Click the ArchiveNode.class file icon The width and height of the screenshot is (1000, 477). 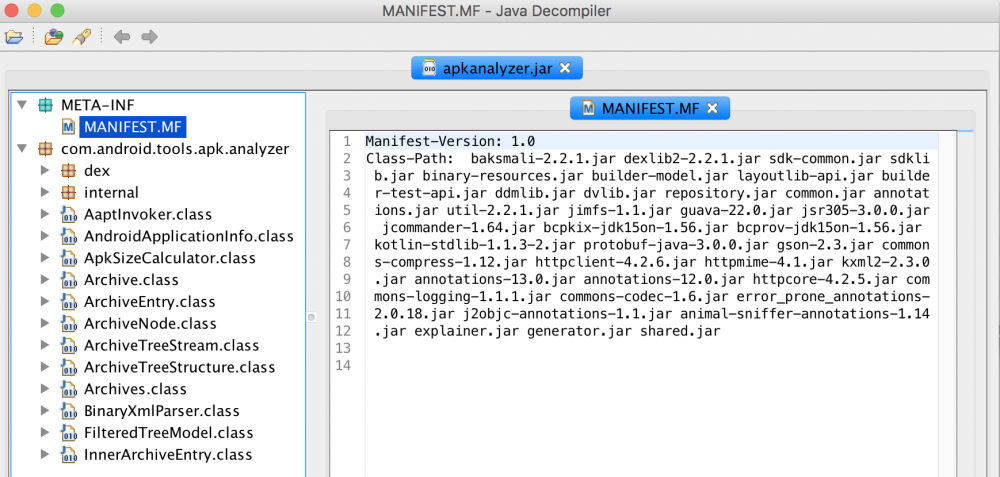coord(68,323)
